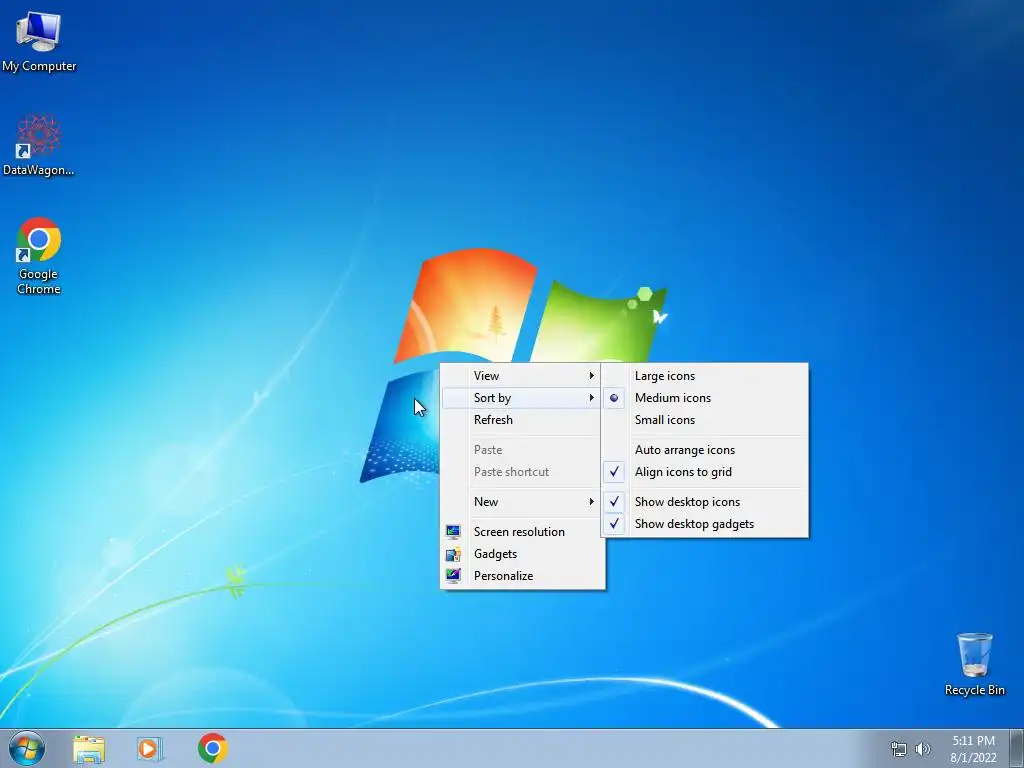This screenshot has height=768, width=1024.
Task: Expand the New submenu
Action: coord(521,502)
